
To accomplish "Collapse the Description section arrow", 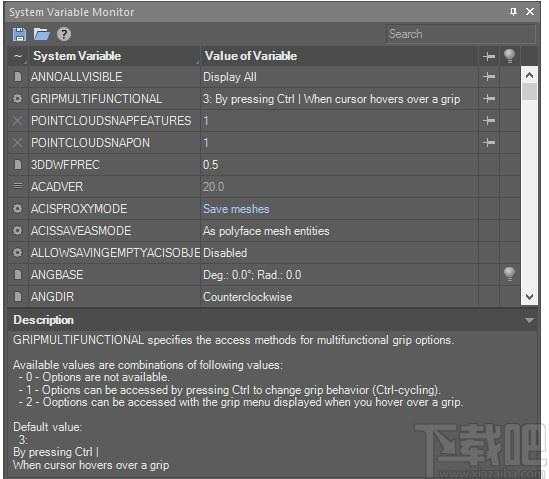I will (x=529, y=320).
